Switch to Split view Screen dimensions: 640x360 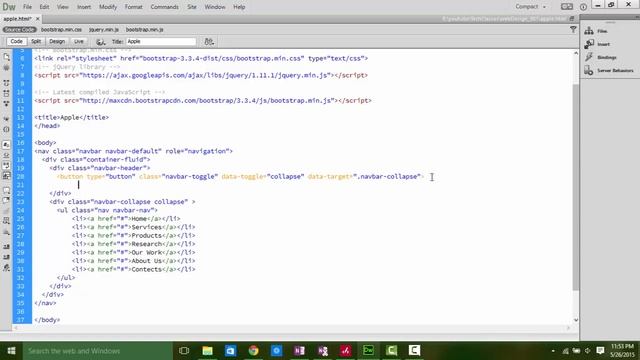(36, 42)
